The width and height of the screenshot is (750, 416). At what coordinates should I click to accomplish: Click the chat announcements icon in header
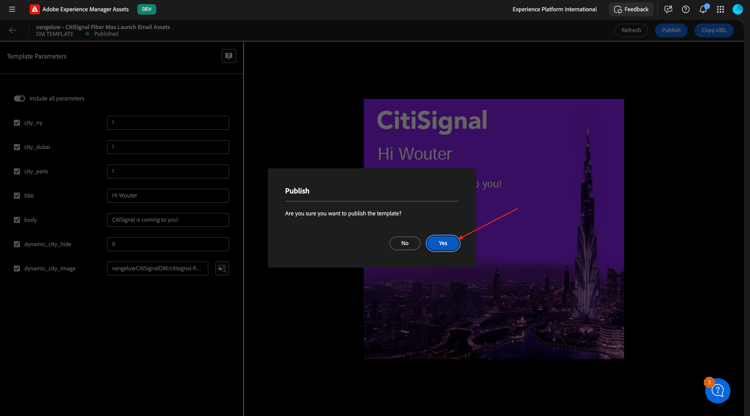click(668, 9)
